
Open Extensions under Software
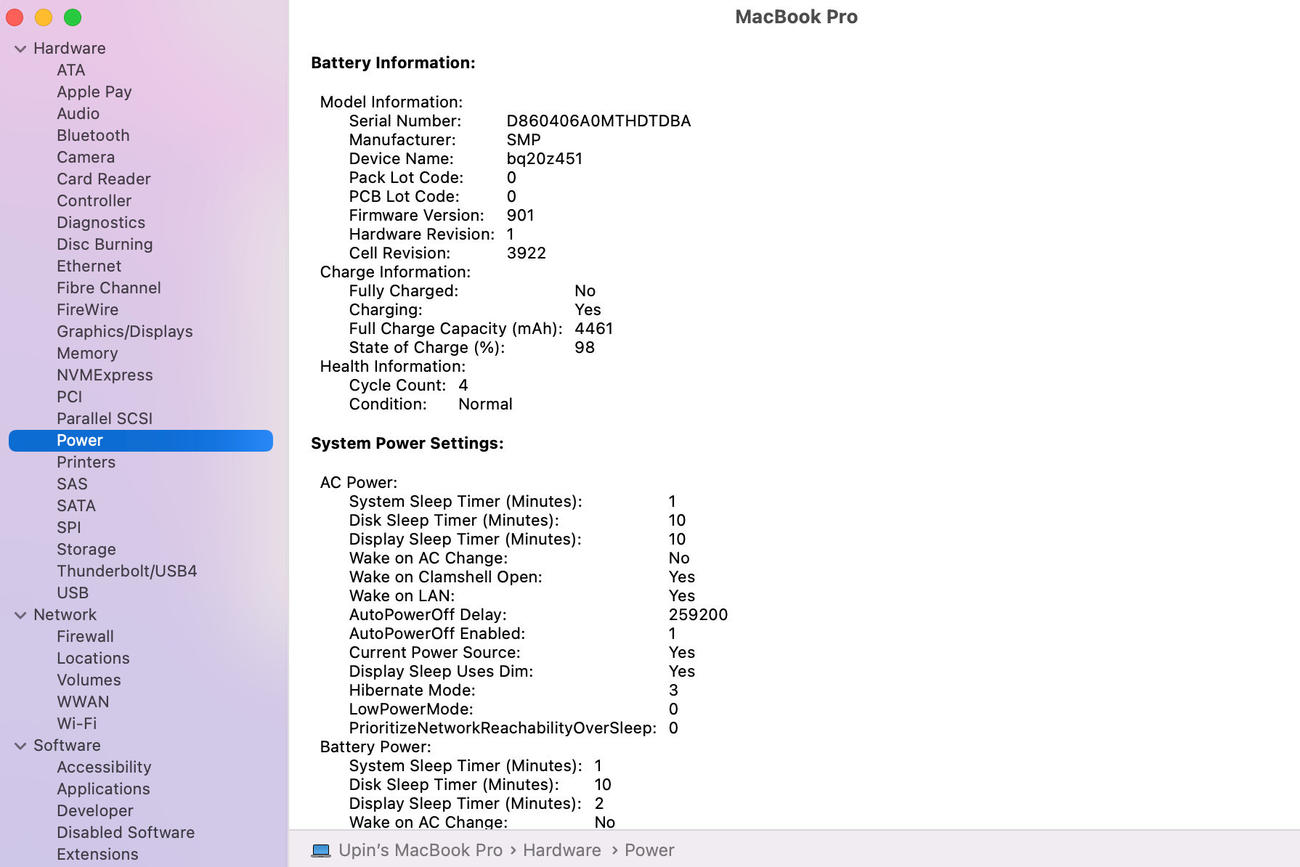tap(97, 855)
